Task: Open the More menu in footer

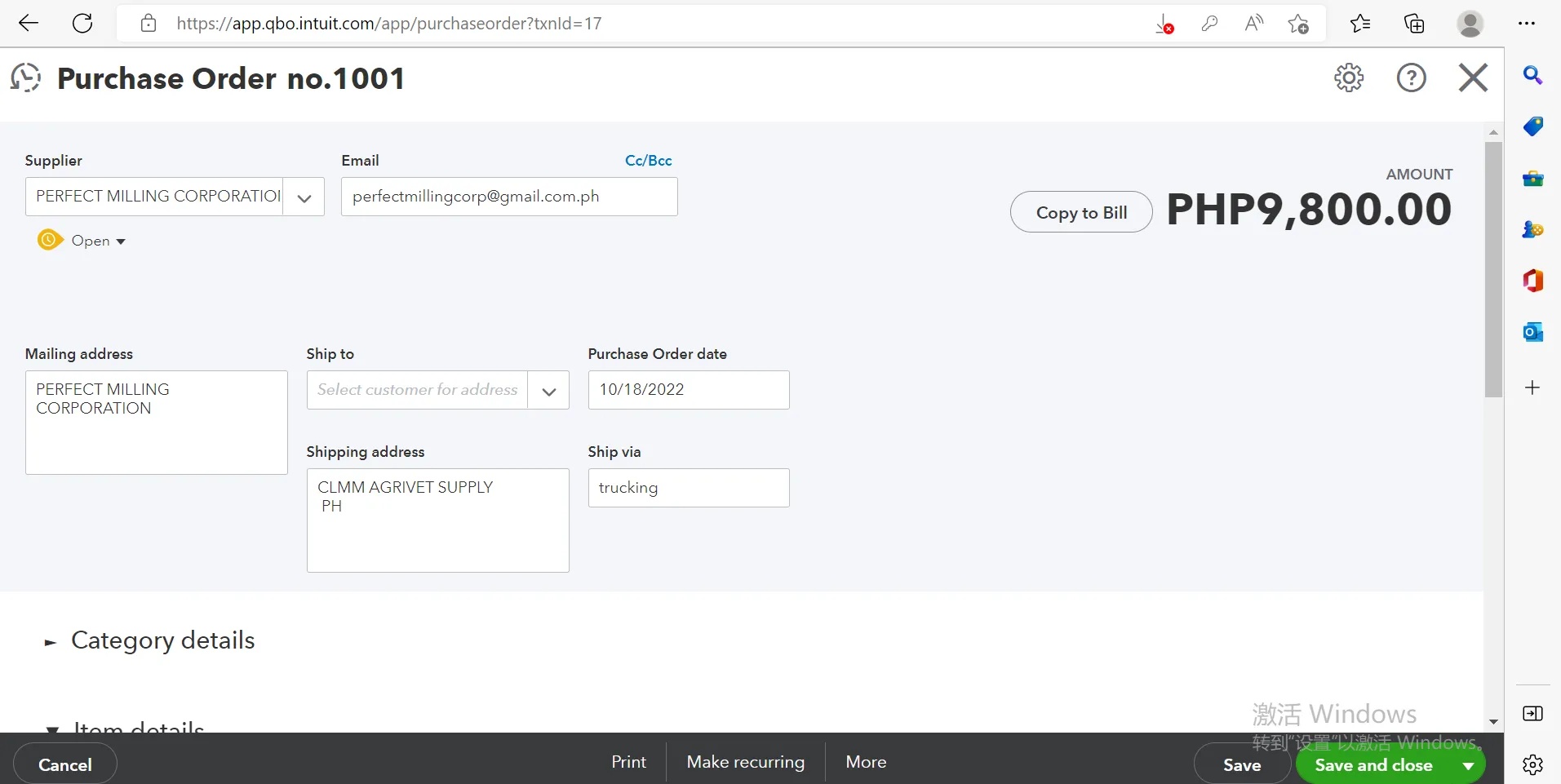Action: click(x=866, y=762)
